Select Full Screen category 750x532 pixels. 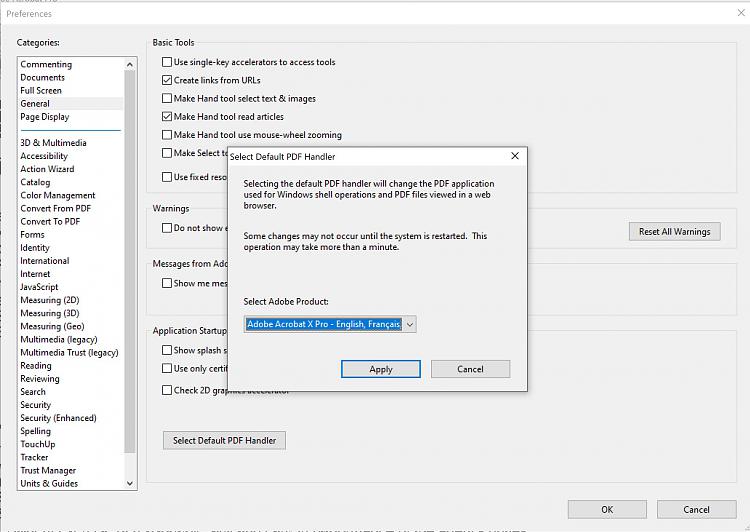click(x=41, y=90)
